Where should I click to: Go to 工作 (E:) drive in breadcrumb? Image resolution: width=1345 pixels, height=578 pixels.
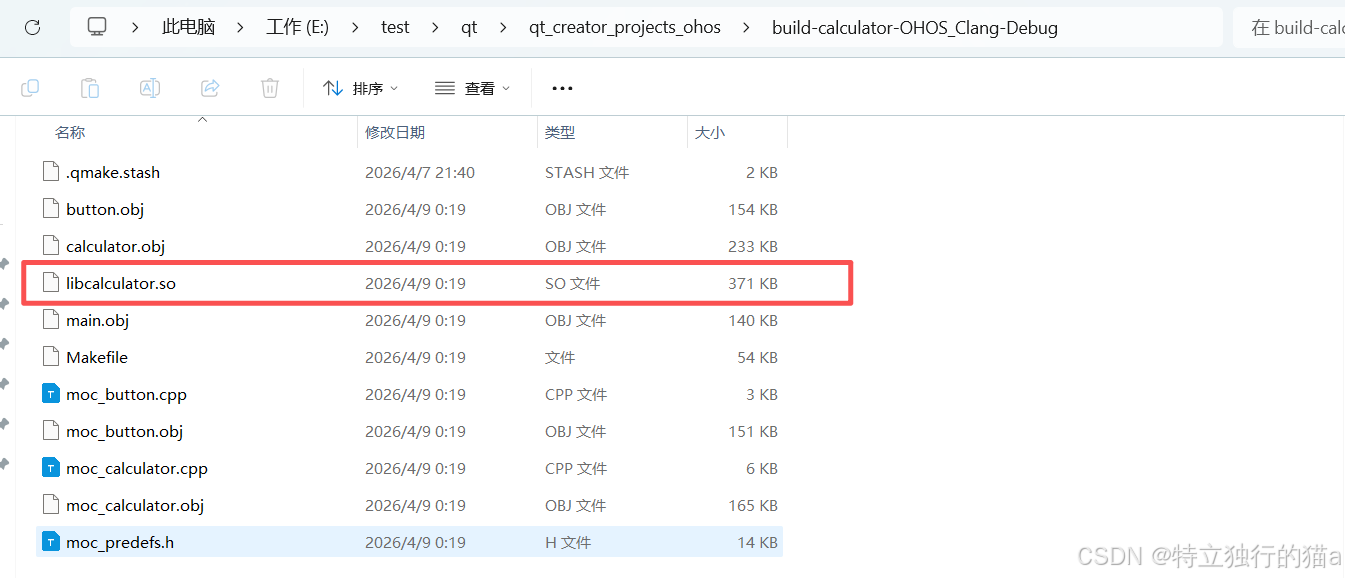point(297,27)
